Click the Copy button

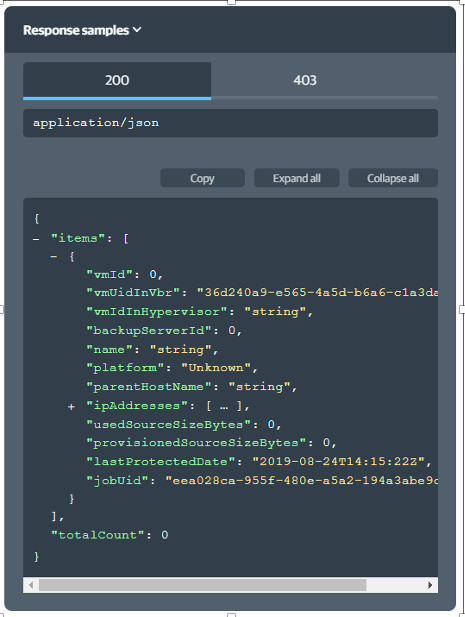point(202,178)
